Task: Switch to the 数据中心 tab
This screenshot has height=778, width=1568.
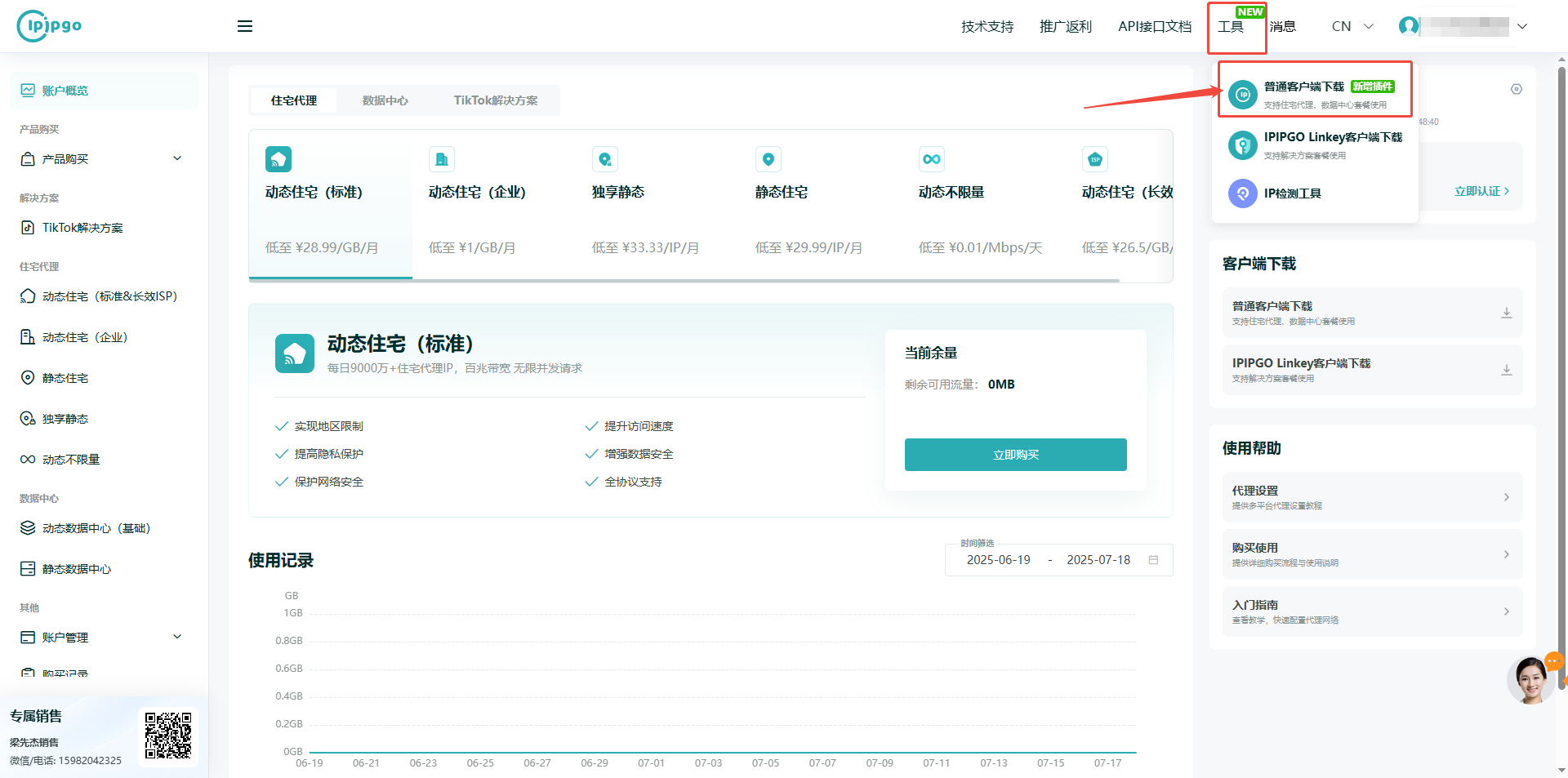Action: (385, 100)
